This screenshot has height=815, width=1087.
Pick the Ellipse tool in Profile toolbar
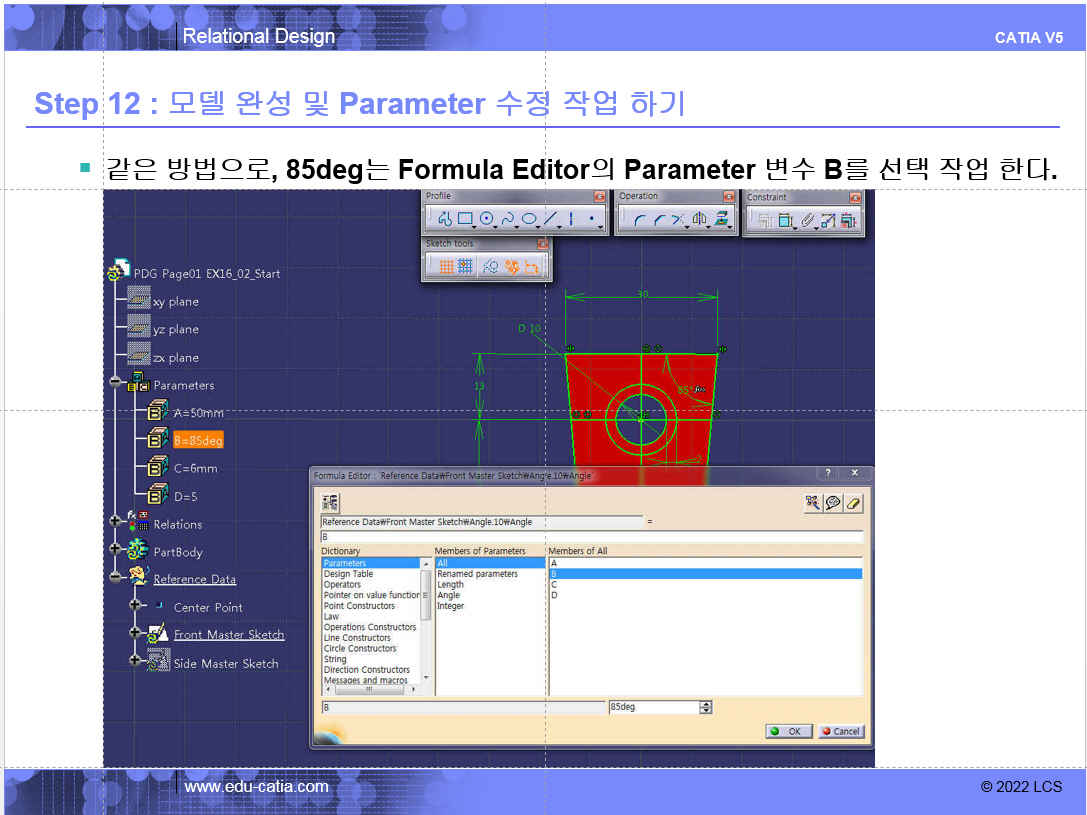[529, 219]
